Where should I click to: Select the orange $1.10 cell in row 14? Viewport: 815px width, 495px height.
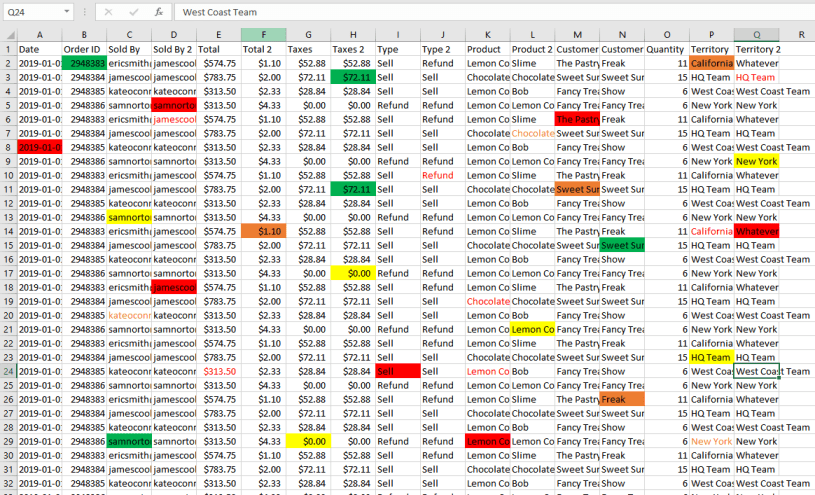[x=263, y=231]
